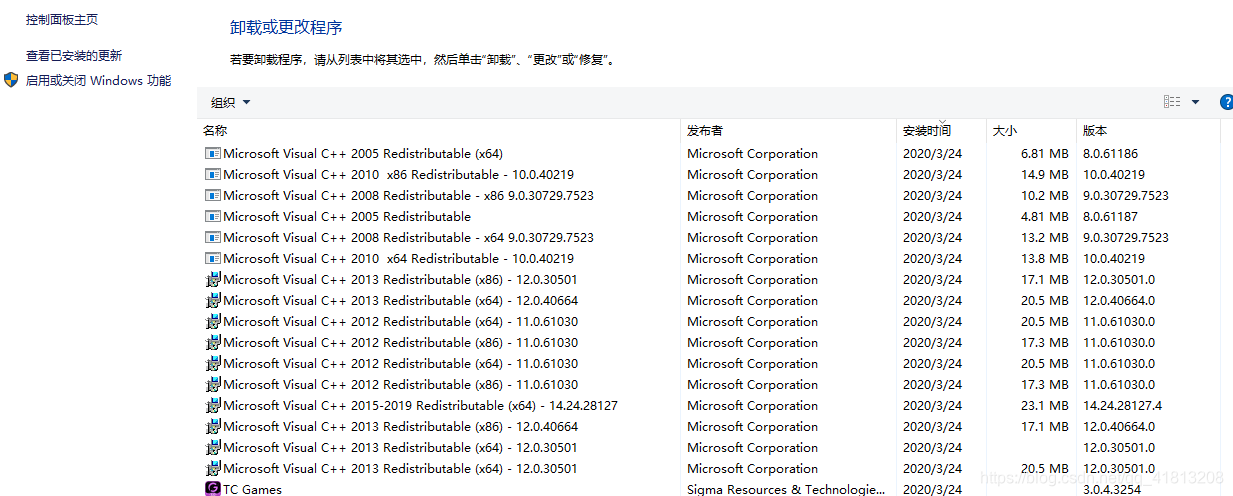Image resolution: width=1233 pixels, height=496 pixels.
Task: Click version 14.24.28127.4 cell
Action: [1123, 406]
